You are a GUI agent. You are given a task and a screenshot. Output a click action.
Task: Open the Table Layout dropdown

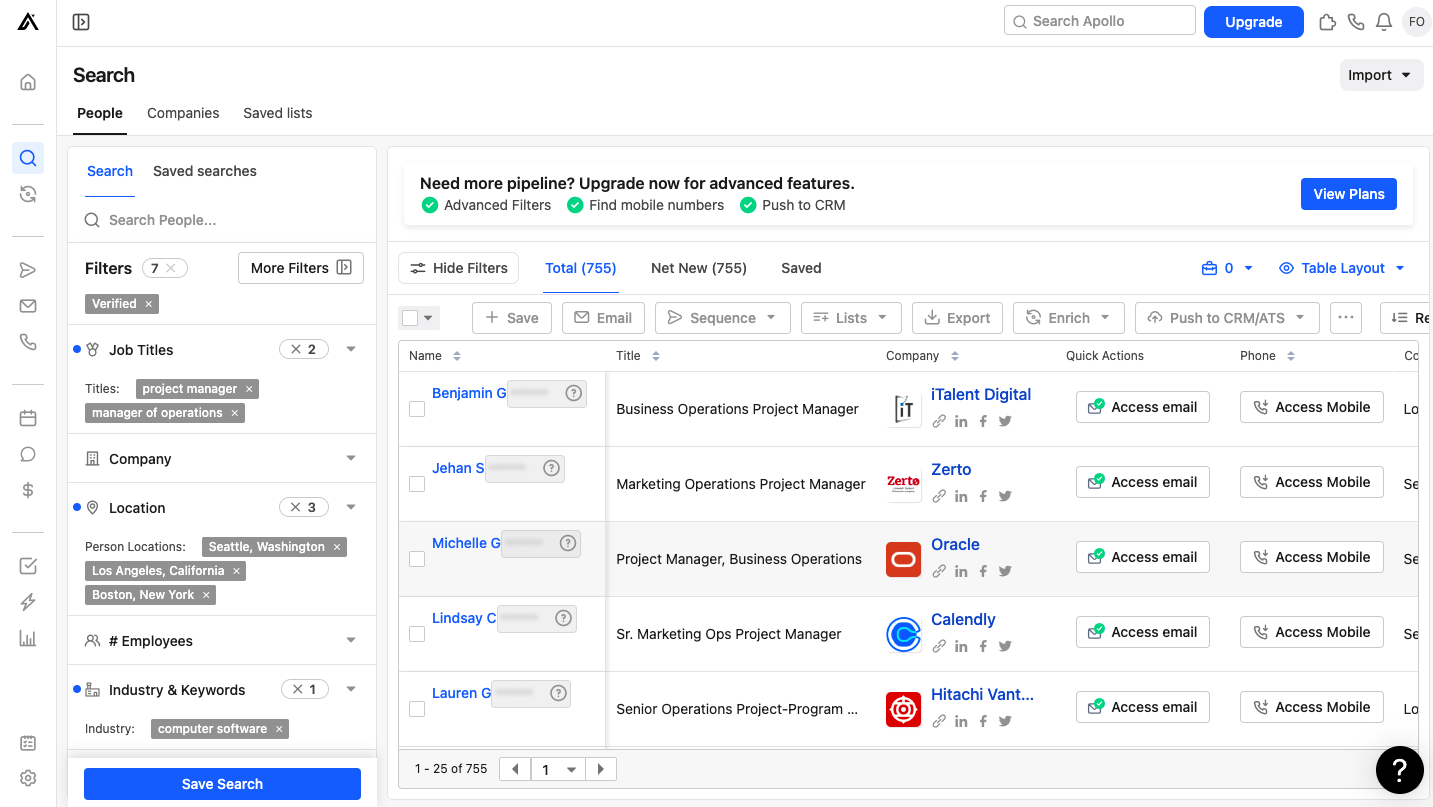pyautogui.click(x=1342, y=268)
